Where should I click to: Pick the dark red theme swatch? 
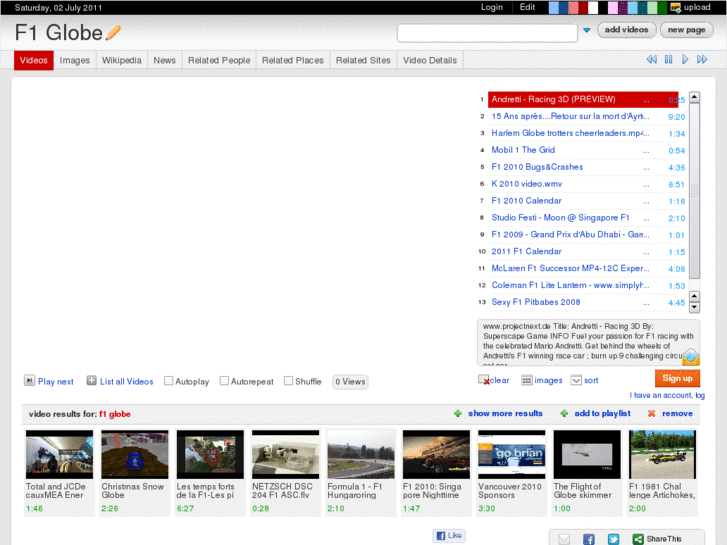pyautogui.click(x=583, y=7)
